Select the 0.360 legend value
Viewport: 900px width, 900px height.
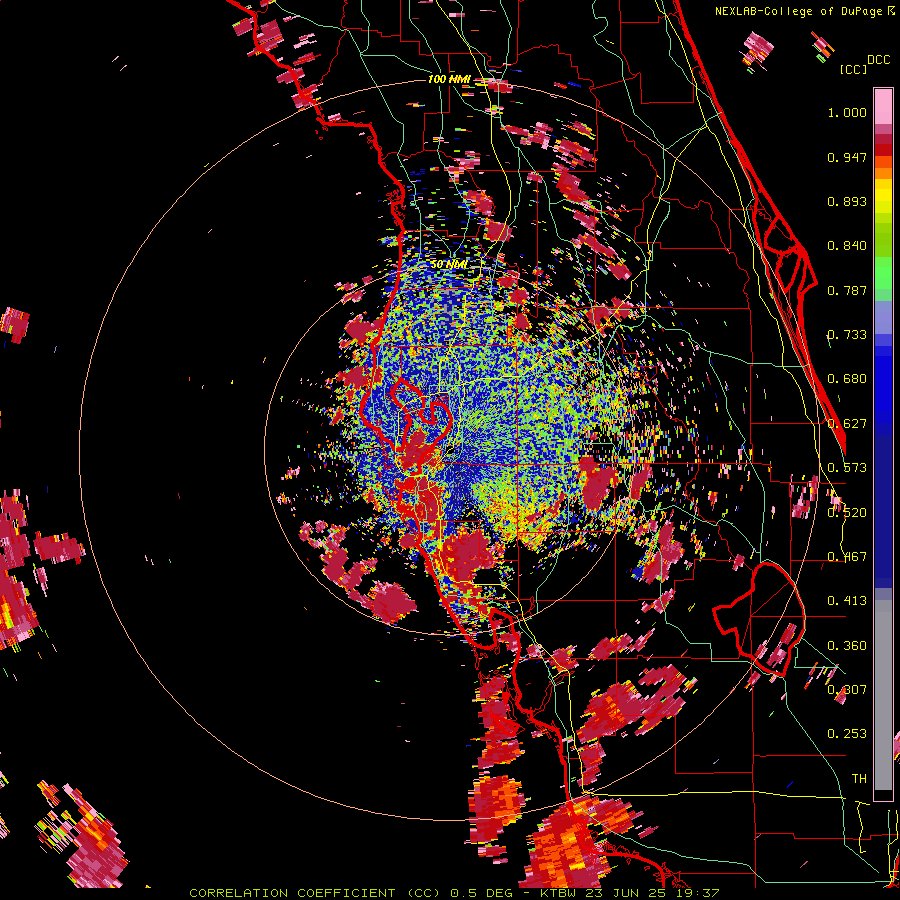click(847, 646)
